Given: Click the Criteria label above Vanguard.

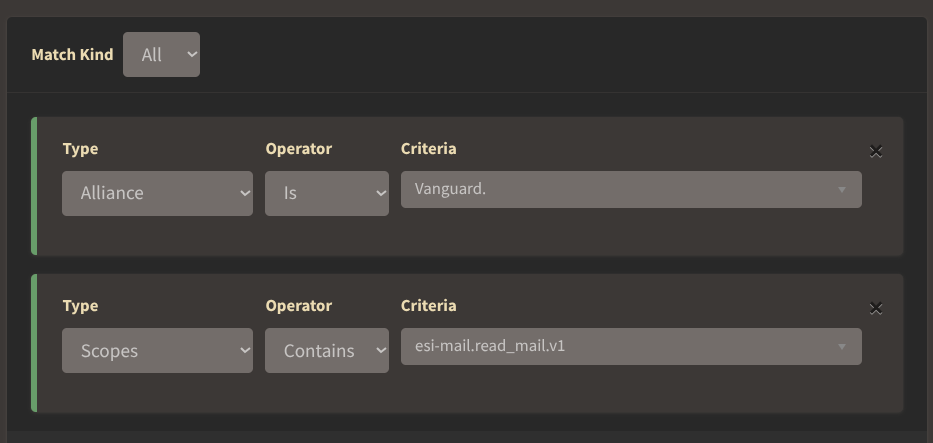Looking at the screenshot, I should click(x=428, y=149).
